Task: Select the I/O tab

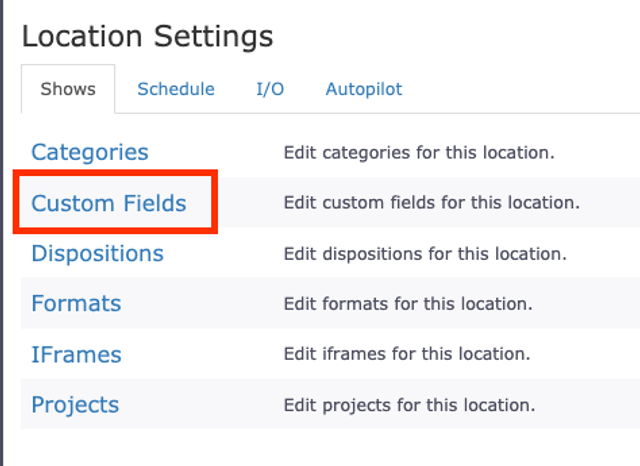Action: (x=270, y=89)
